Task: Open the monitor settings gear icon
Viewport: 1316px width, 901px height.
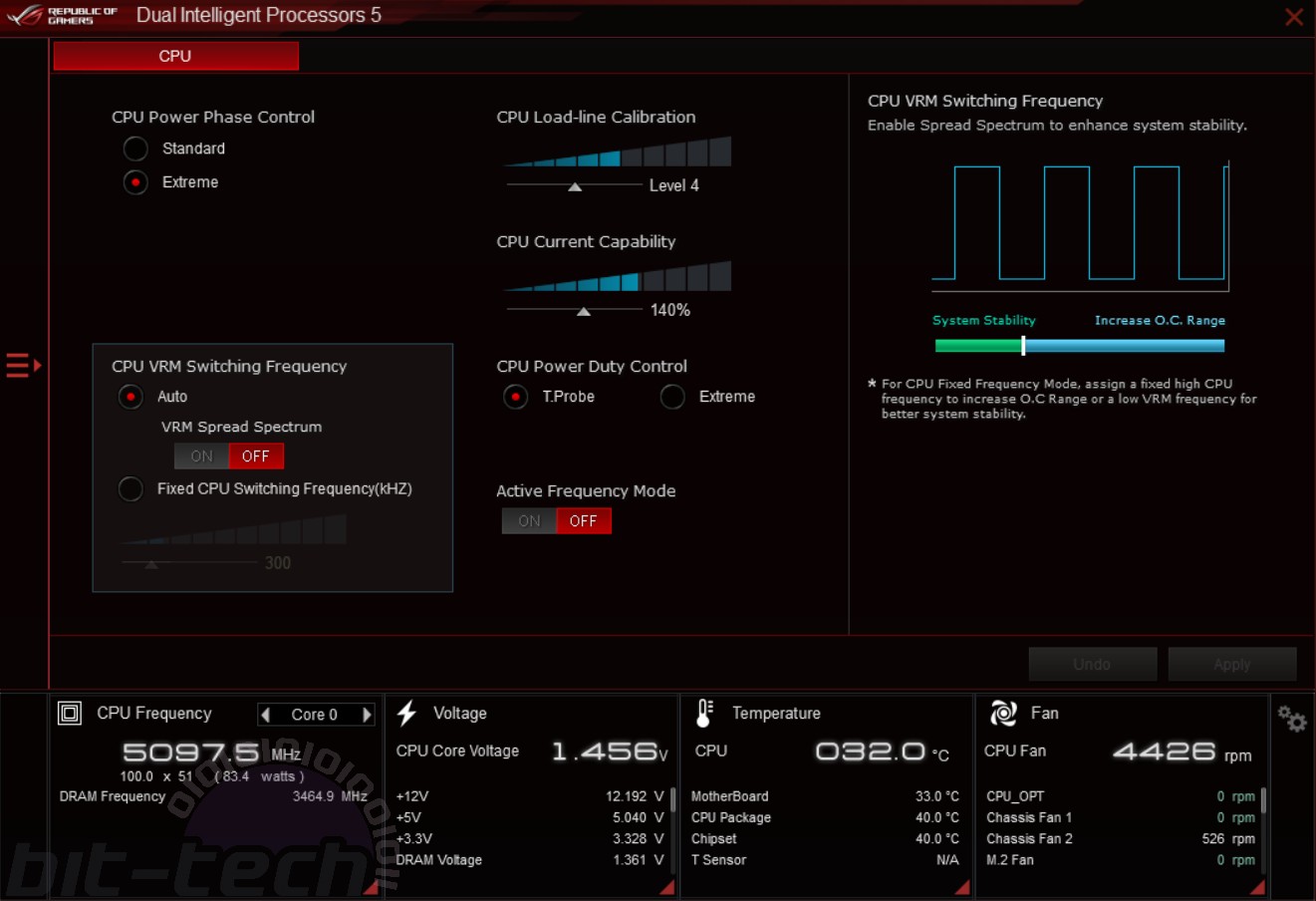Action: coord(1292,719)
